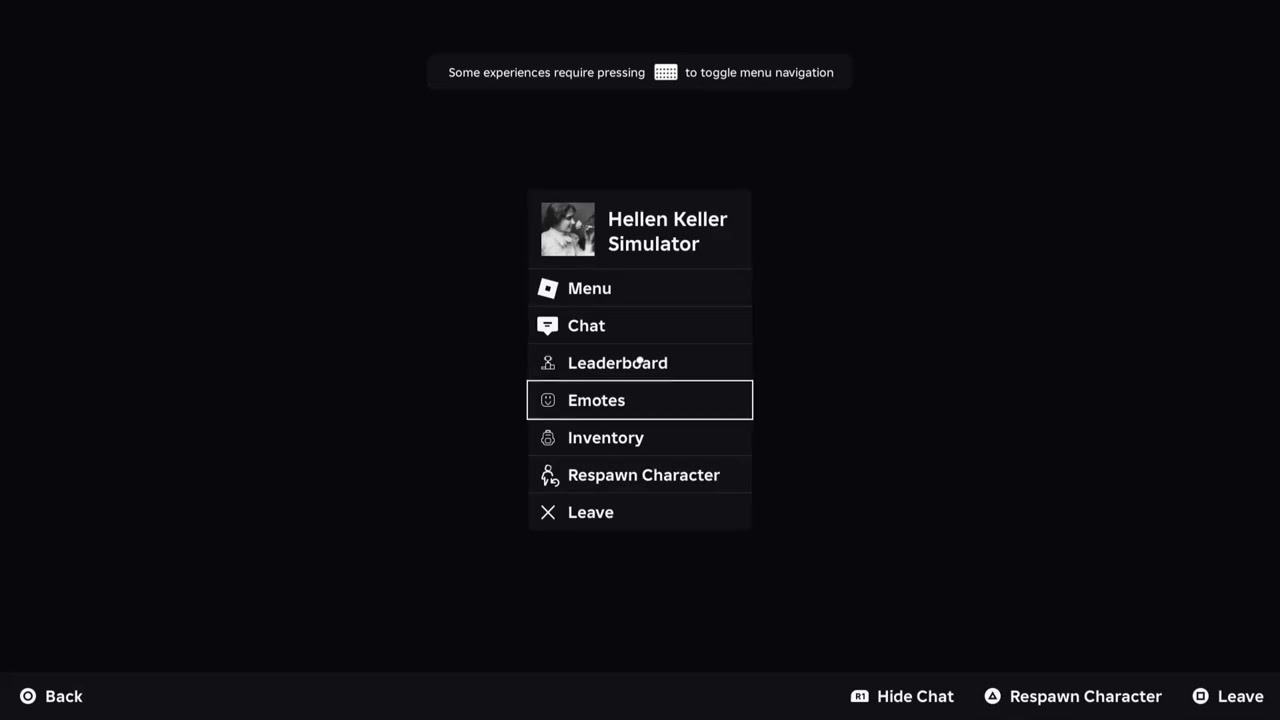This screenshot has height=720, width=1280.
Task: Click Respawn Character in the bottom bar
Action: tap(1073, 696)
